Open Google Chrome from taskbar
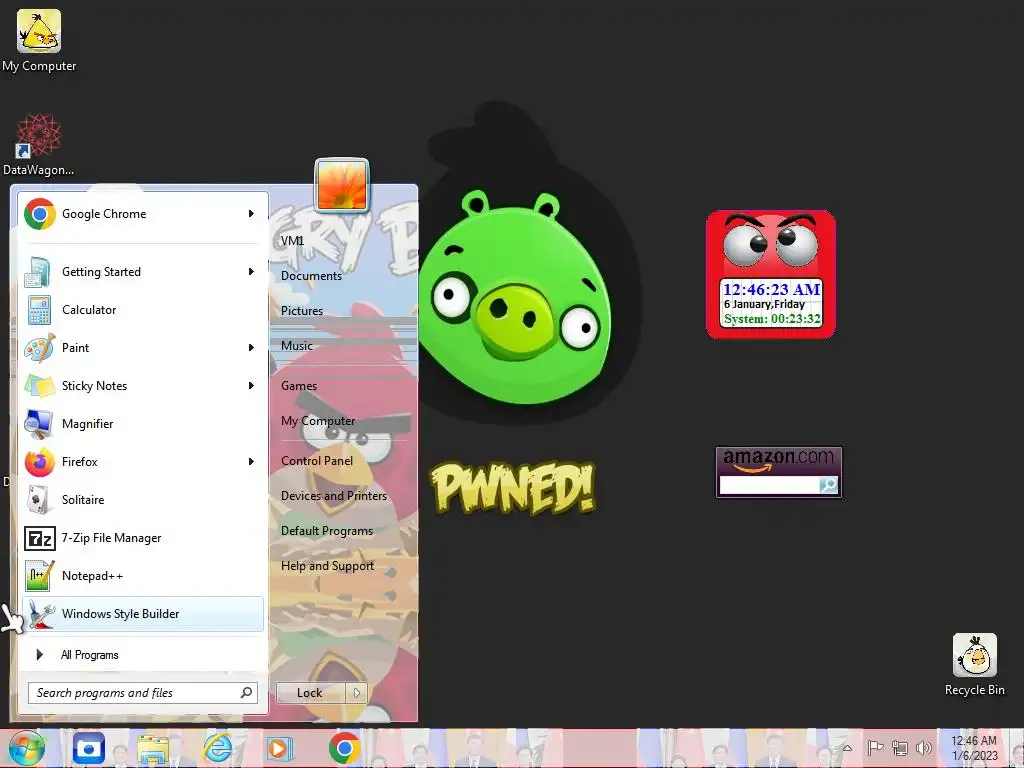Viewport: 1024px width, 768px height. (344, 748)
